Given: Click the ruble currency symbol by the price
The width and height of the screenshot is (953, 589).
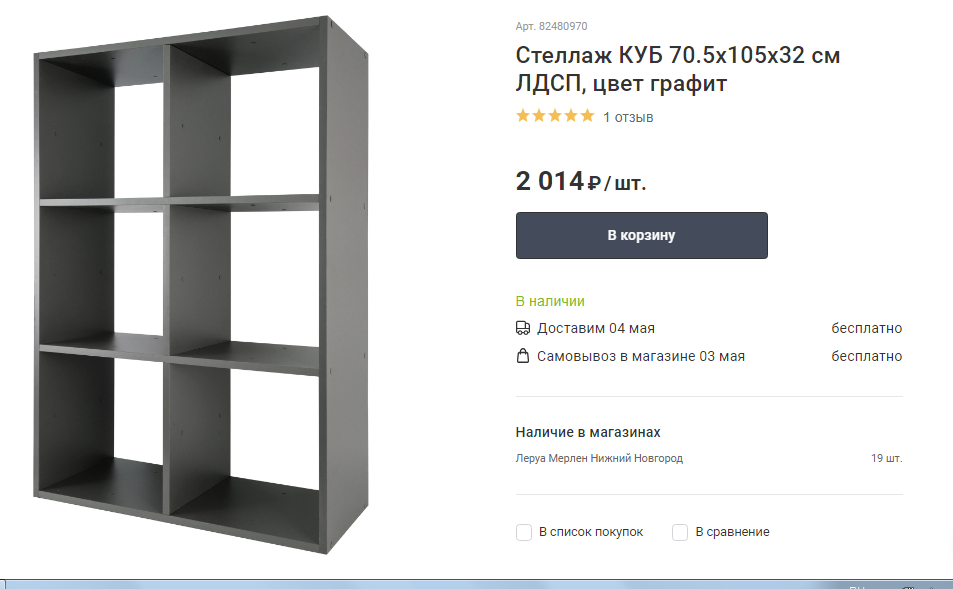Looking at the screenshot, I should (594, 182).
